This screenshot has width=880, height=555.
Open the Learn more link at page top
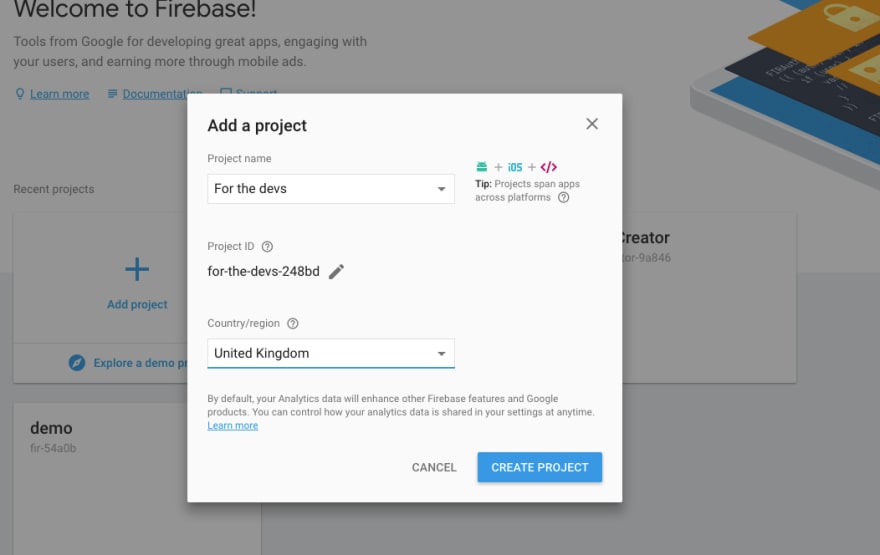coord(59,94)
